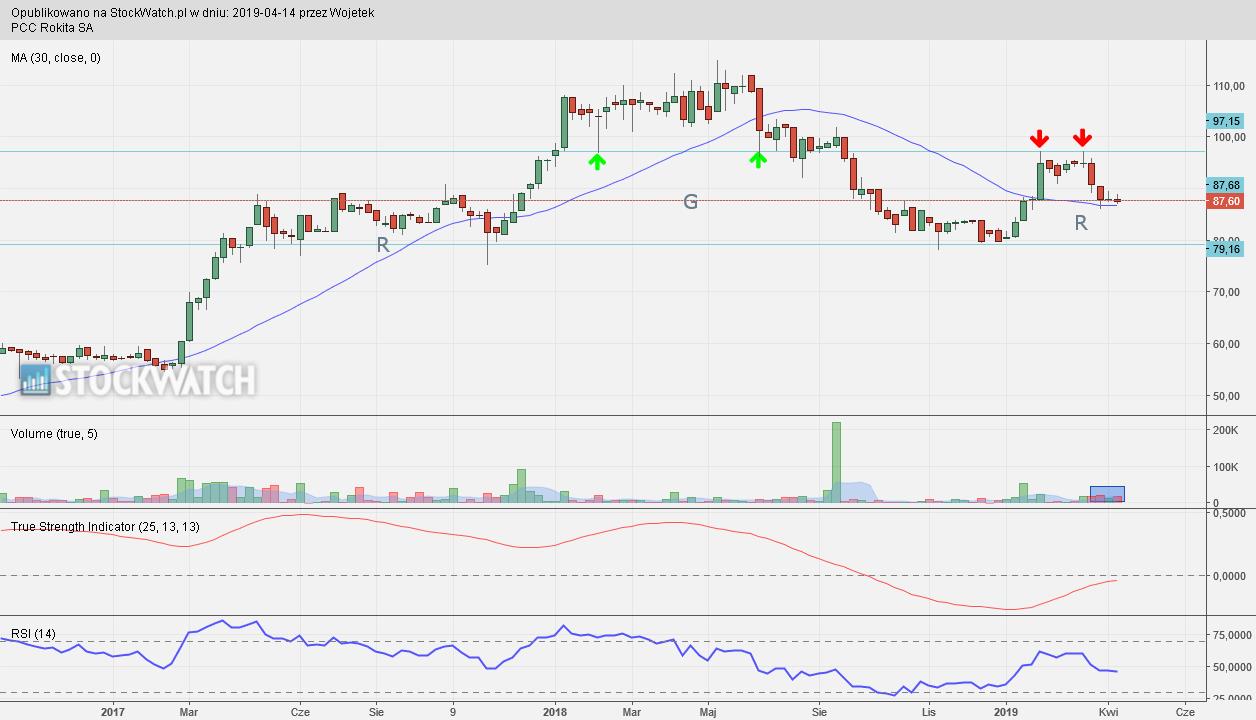Click the G letter annotation on the chart
This screenshot has height=720, width=1256.
coord(690,202)
